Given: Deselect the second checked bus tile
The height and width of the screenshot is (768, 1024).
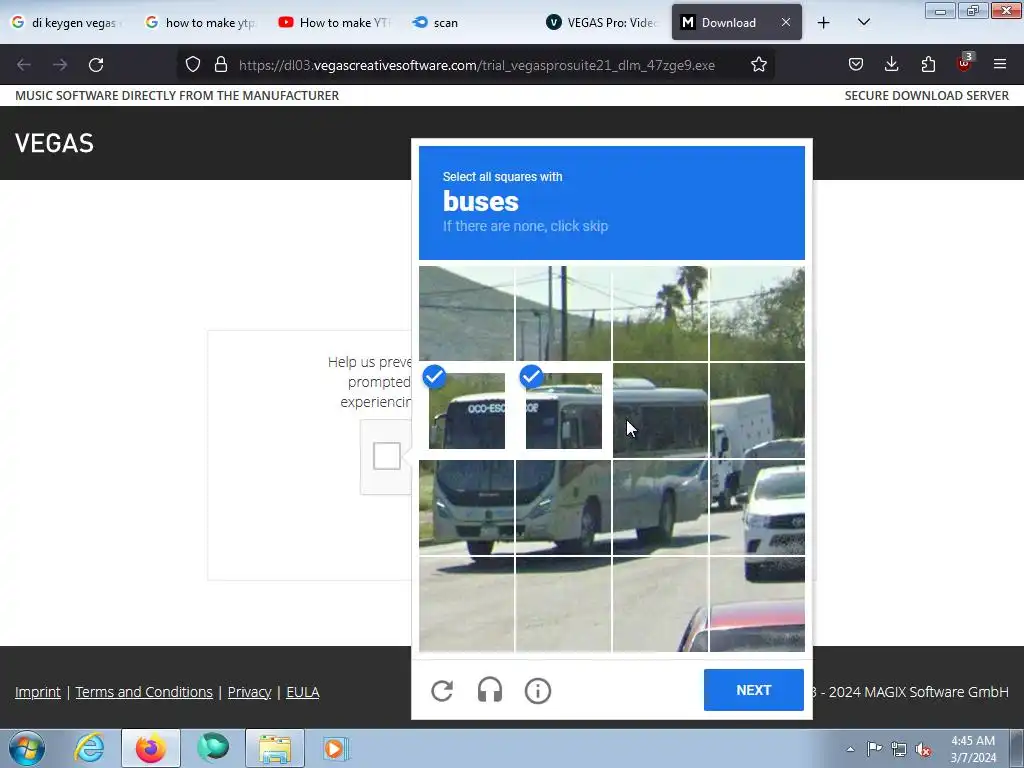Looking at the screenshot, I should [x=564, y=410].
